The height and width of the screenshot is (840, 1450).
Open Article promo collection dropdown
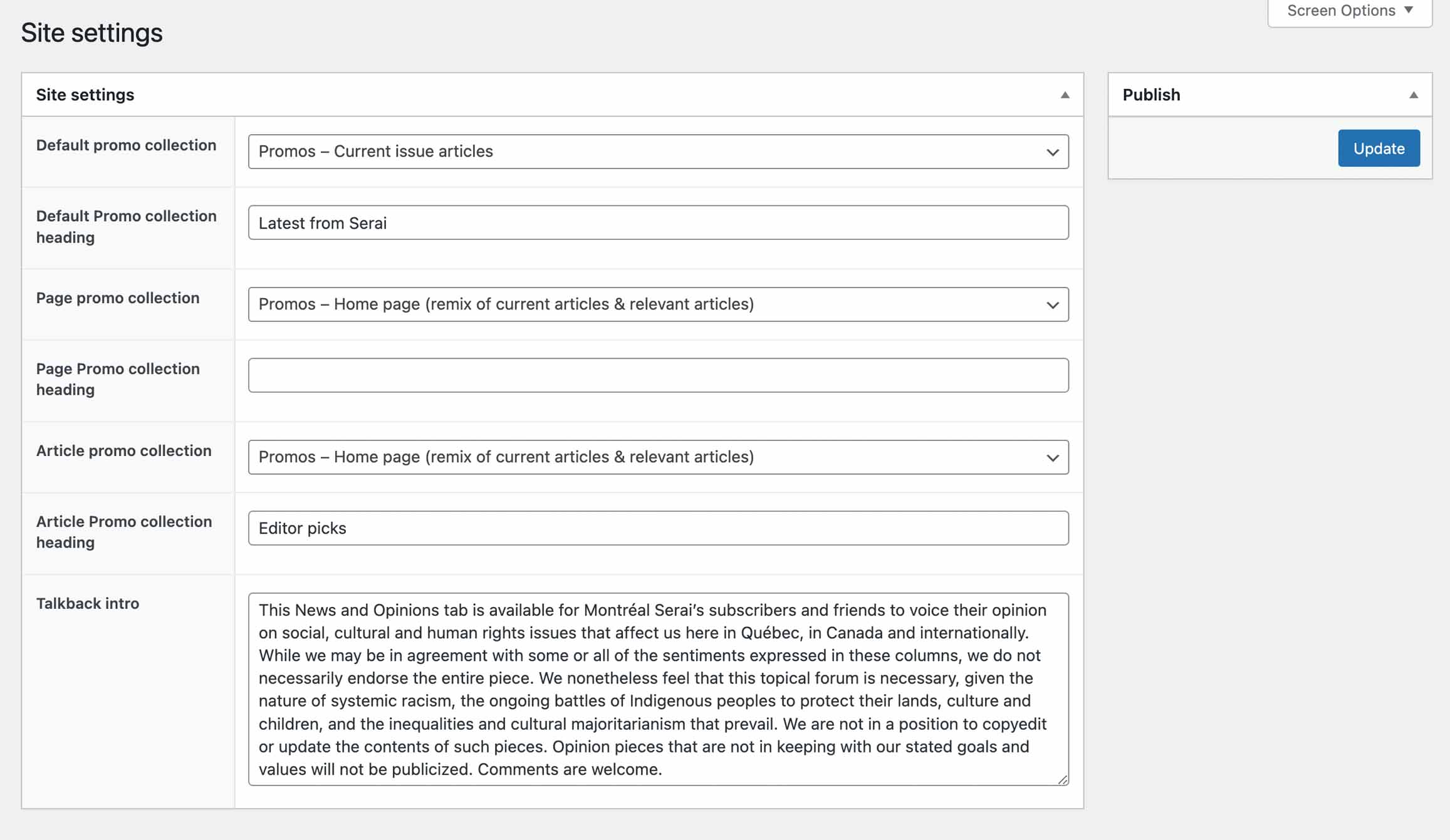point(657,457)
